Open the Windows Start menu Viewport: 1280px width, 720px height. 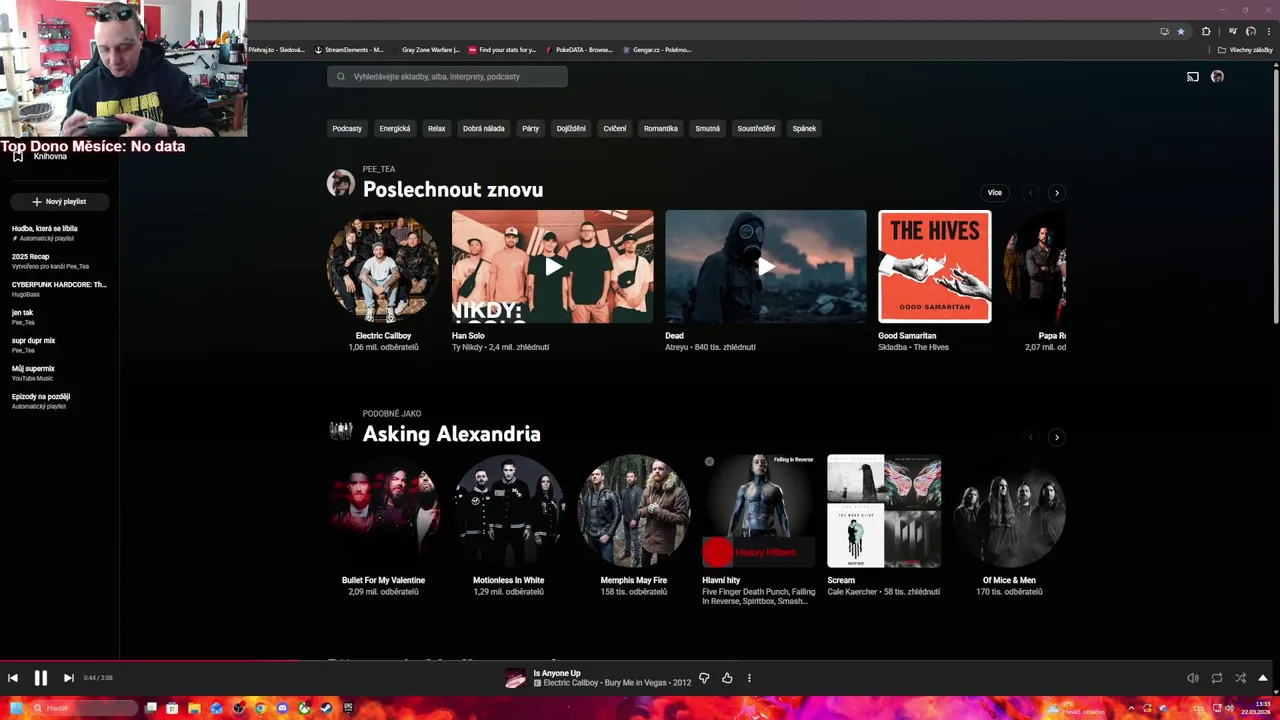coord(16,708)
